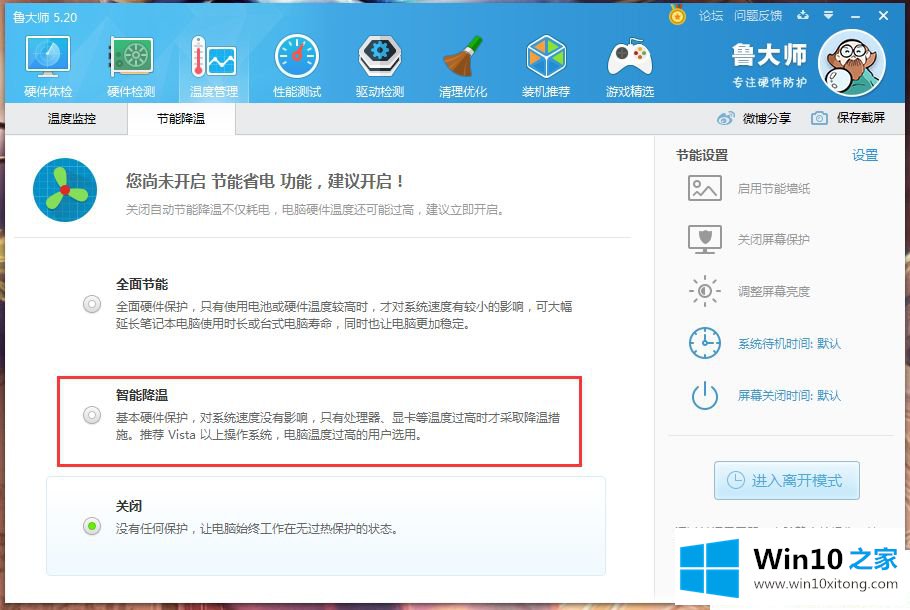Click the 启用节能墙纸 picture icon

(705, 188)
